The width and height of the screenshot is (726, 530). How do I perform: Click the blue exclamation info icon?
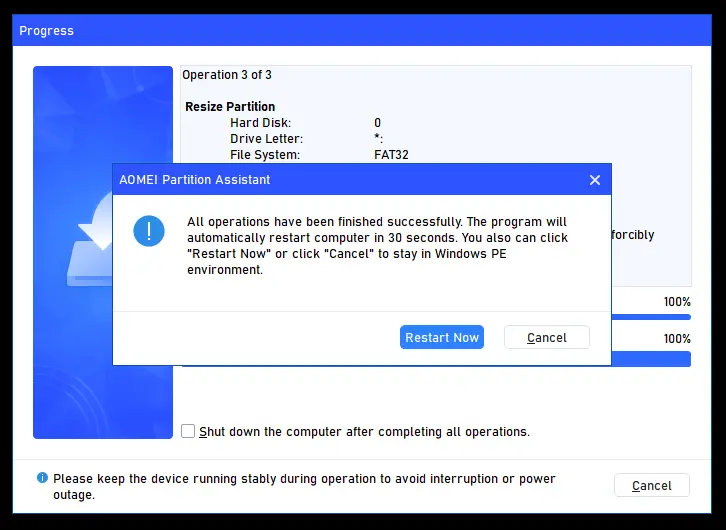(149, 231)
